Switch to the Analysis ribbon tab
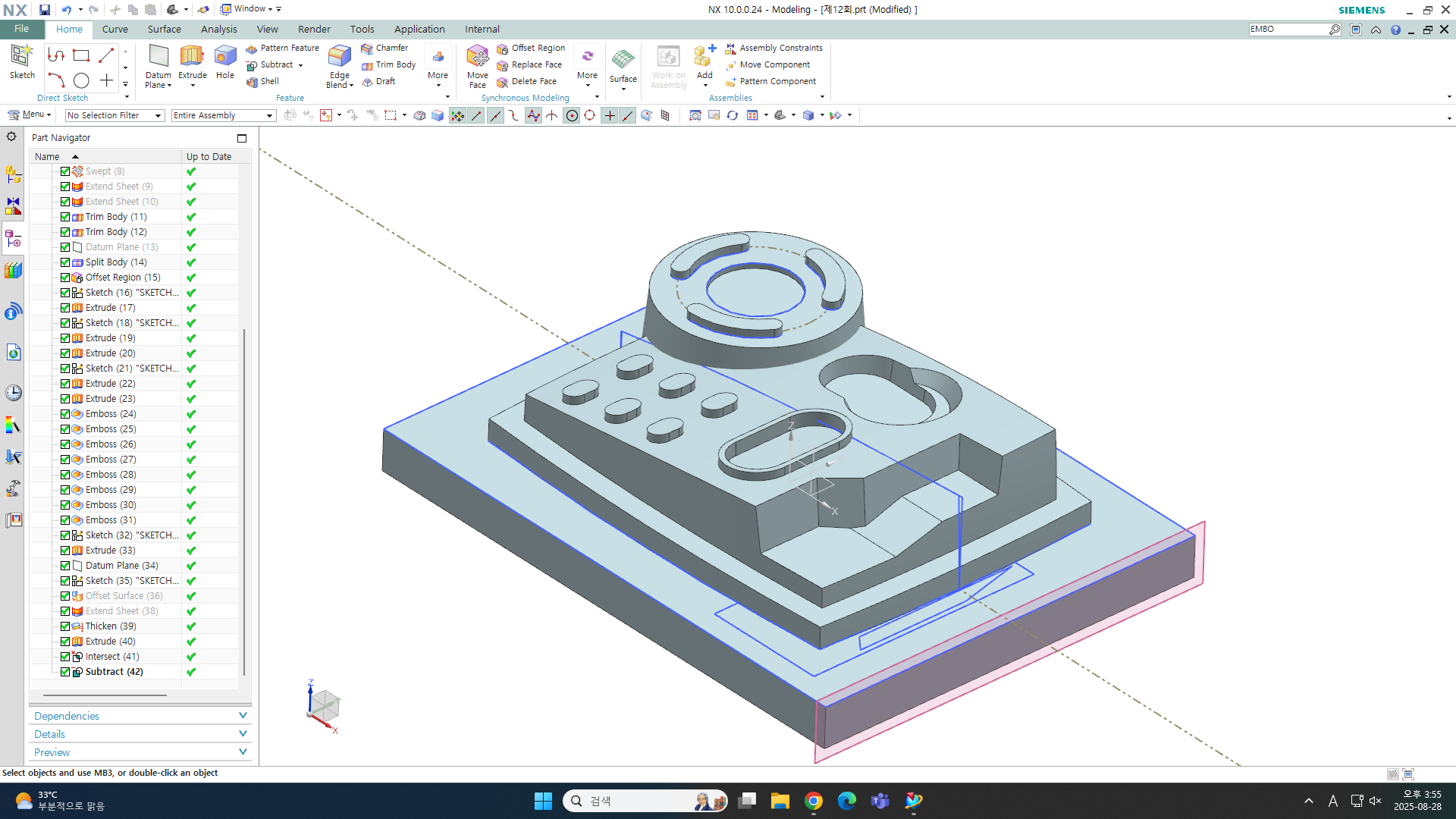 tap(218, 29)
